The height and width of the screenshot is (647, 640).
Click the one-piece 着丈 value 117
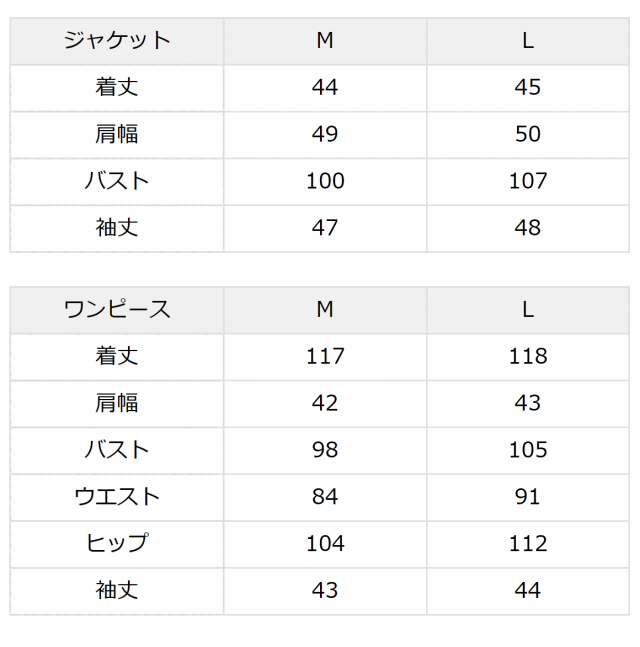pos(325,356)
